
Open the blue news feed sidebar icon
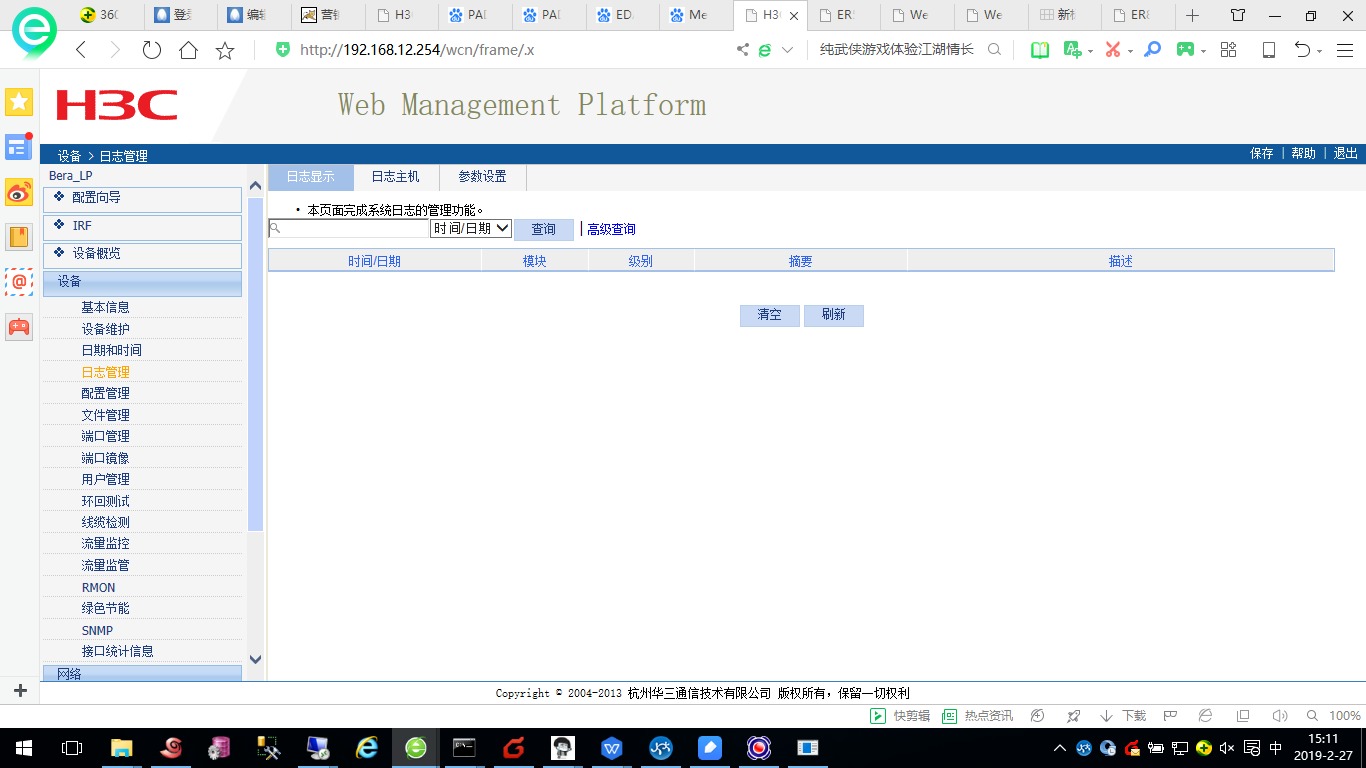[x=19, y=147]
